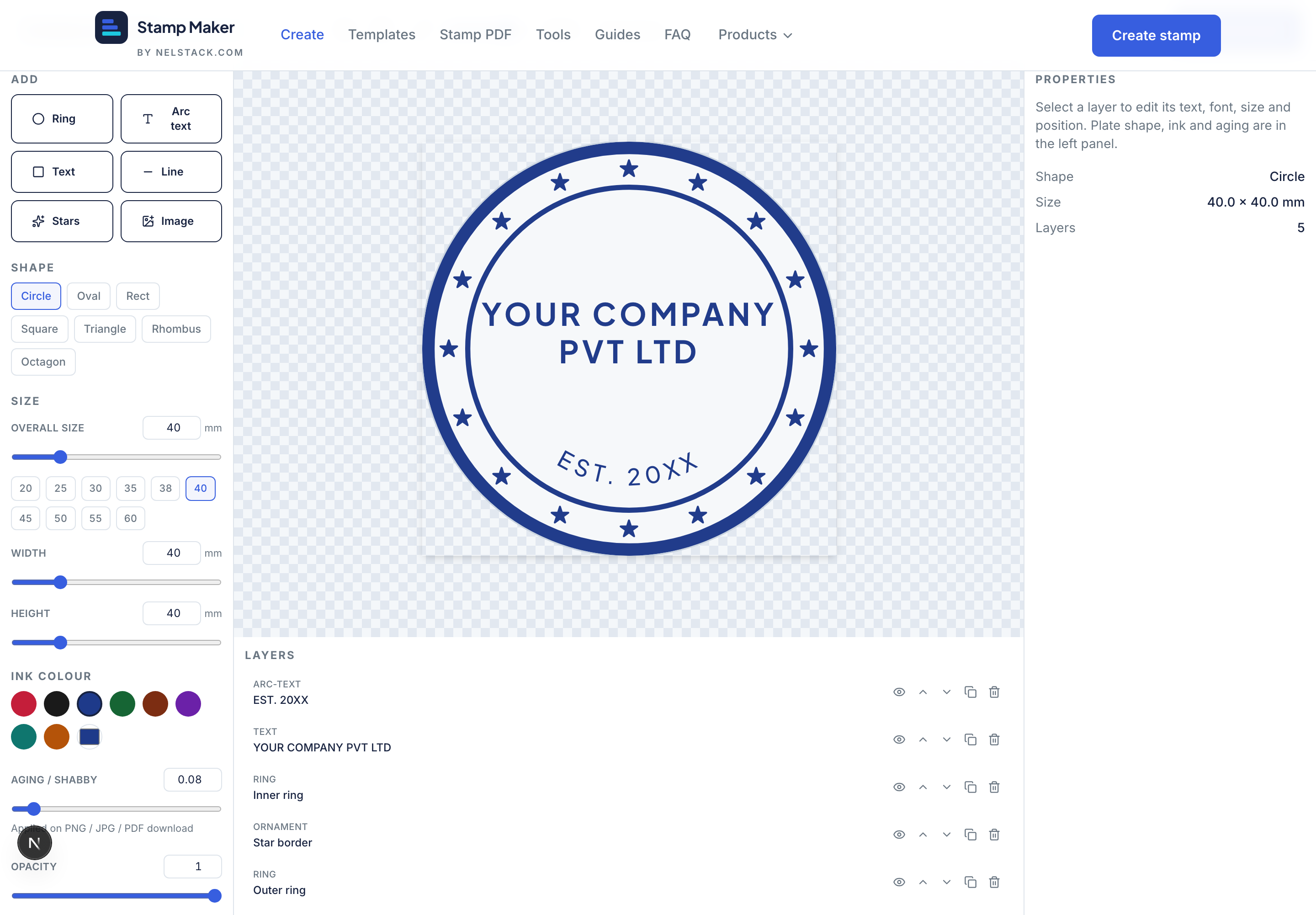Screen dimensions: 1316x915
Task: Select the Oval shape option
Action: tap(88, 297)
